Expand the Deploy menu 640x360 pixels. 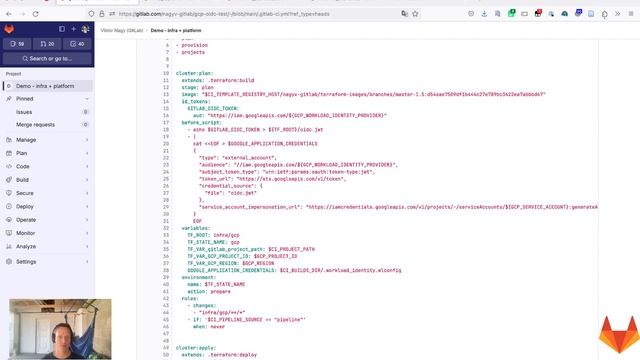47,207
